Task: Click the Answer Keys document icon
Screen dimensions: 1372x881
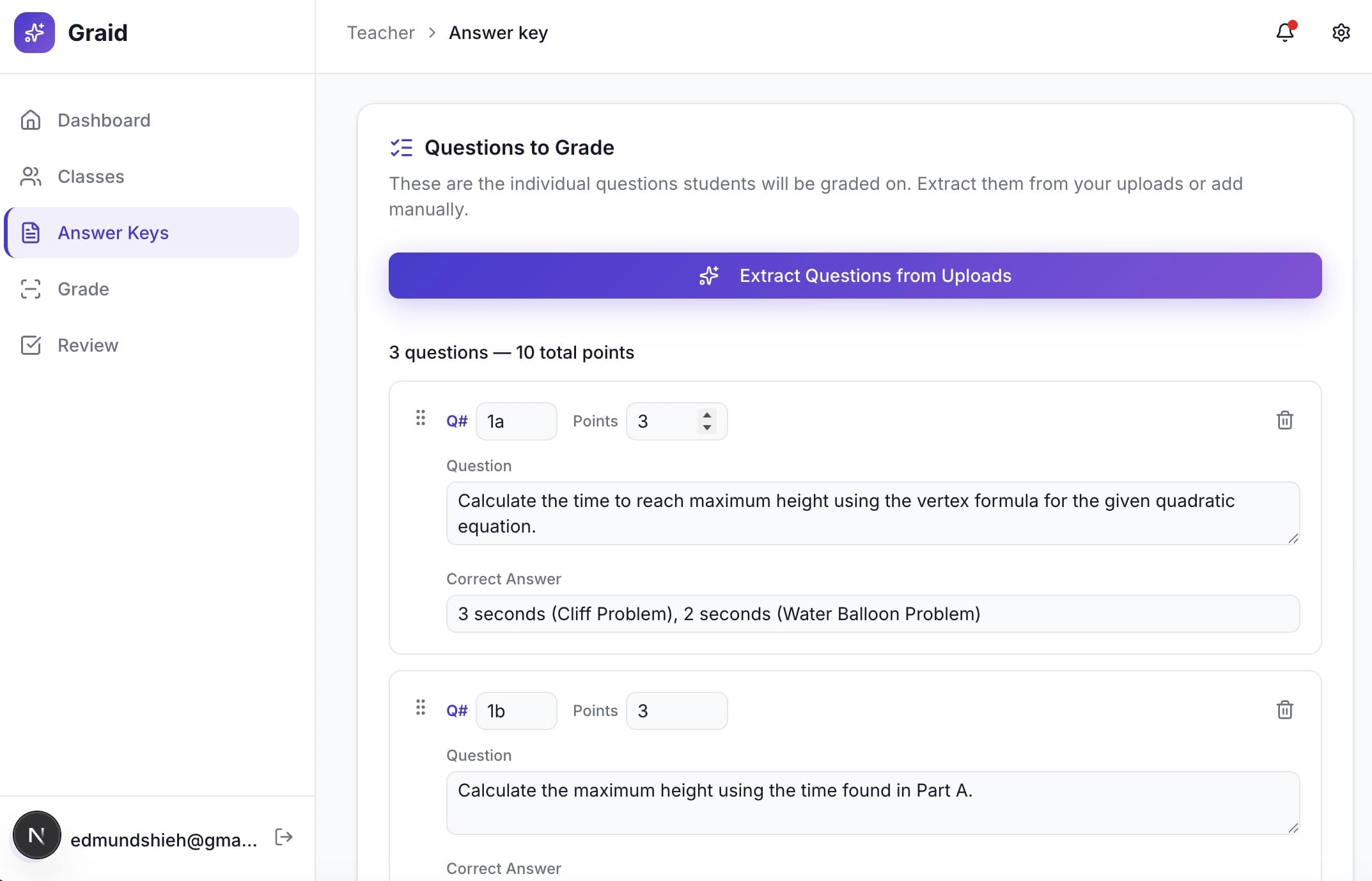Action: tap(31, 233)
